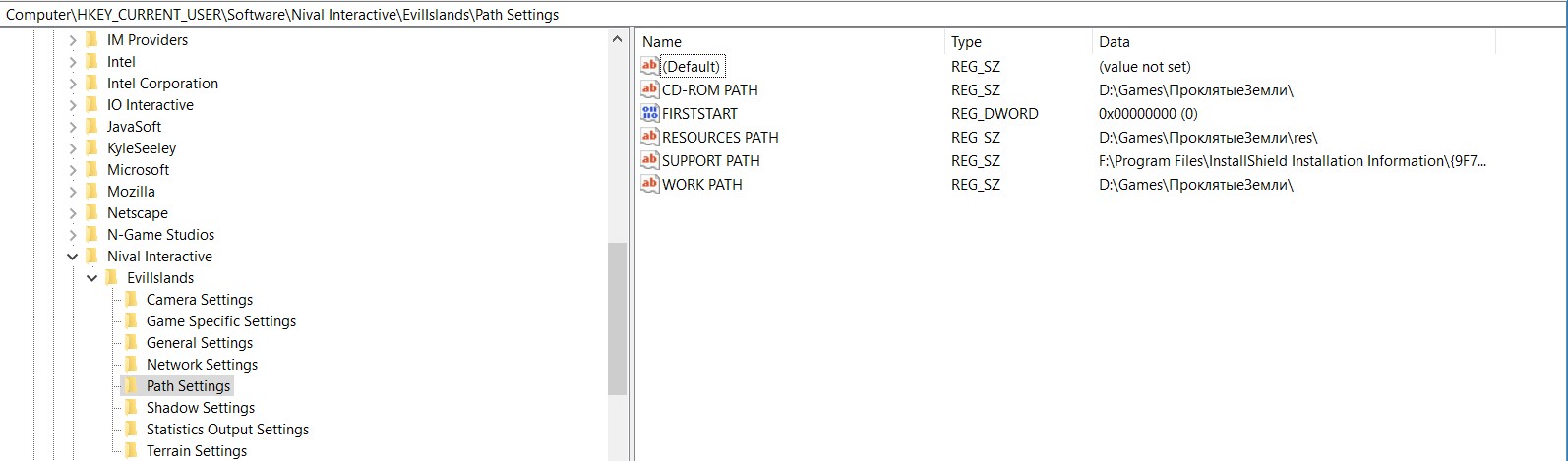Expand the Intel Corporation key
The height and width of the screenshot is (461, 1568).
coord(73,84)
